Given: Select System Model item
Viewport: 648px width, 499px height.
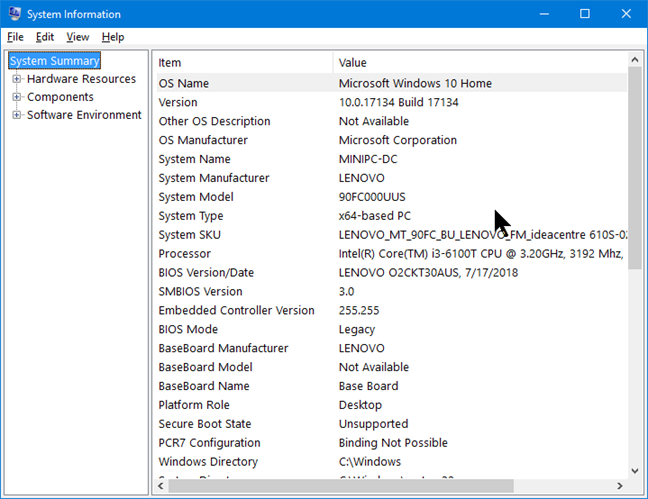Looking at the screenshot, I should [196, 197].
